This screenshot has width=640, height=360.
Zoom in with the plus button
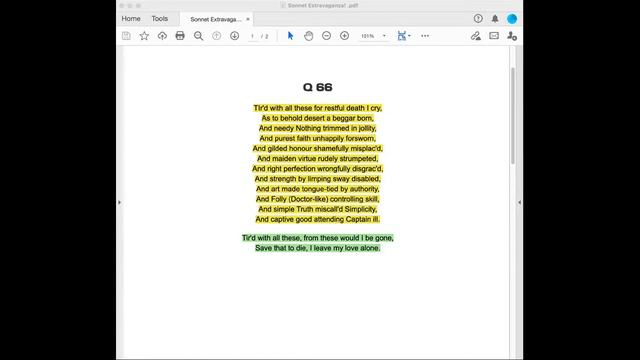(344, 36)
